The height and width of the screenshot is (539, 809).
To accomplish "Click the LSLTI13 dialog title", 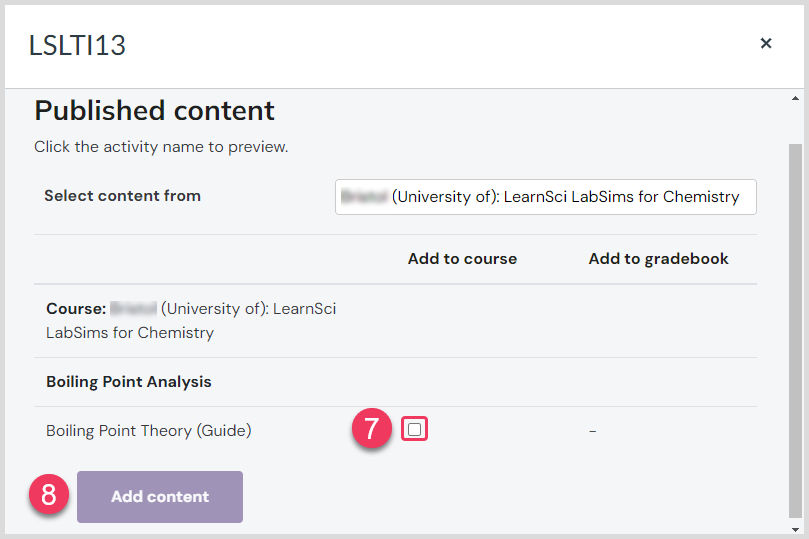I will tap(77, 45).
